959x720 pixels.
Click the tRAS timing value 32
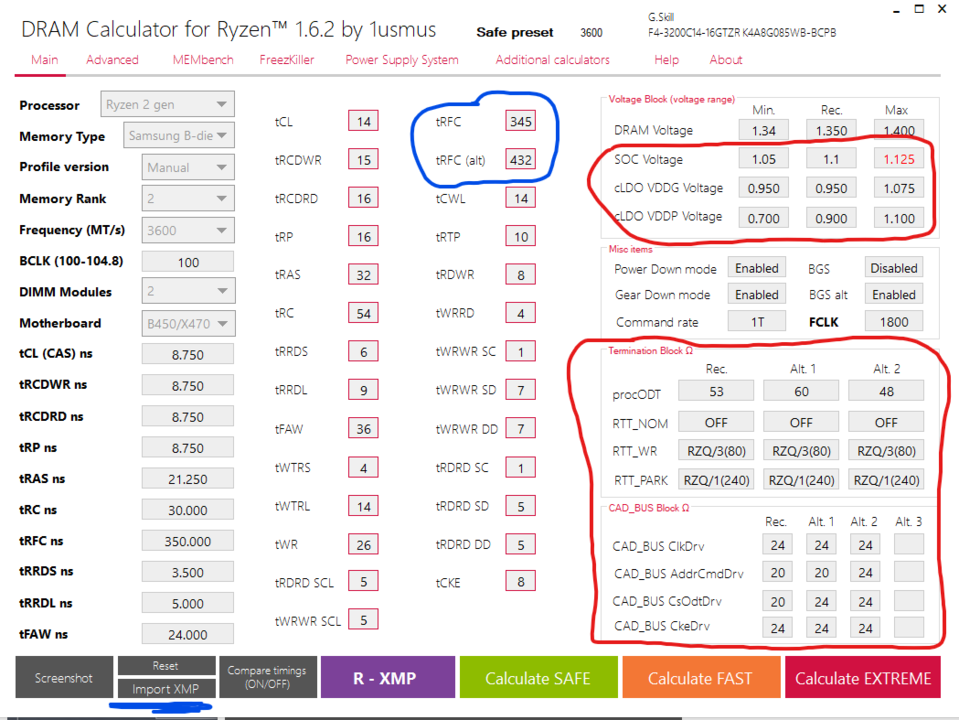[364, 275]
